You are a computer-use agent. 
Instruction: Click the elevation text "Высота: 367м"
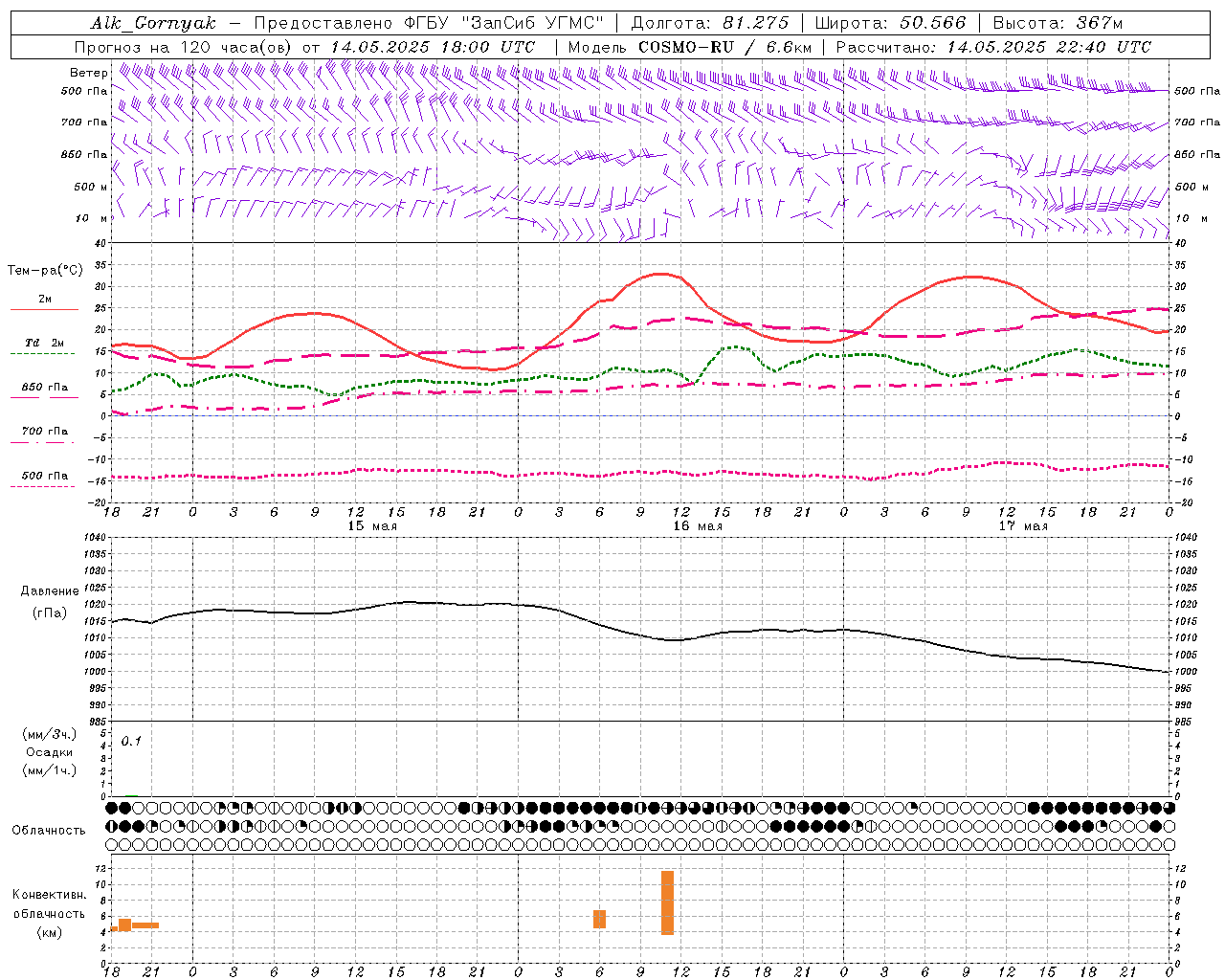(x=1058, y=23)
